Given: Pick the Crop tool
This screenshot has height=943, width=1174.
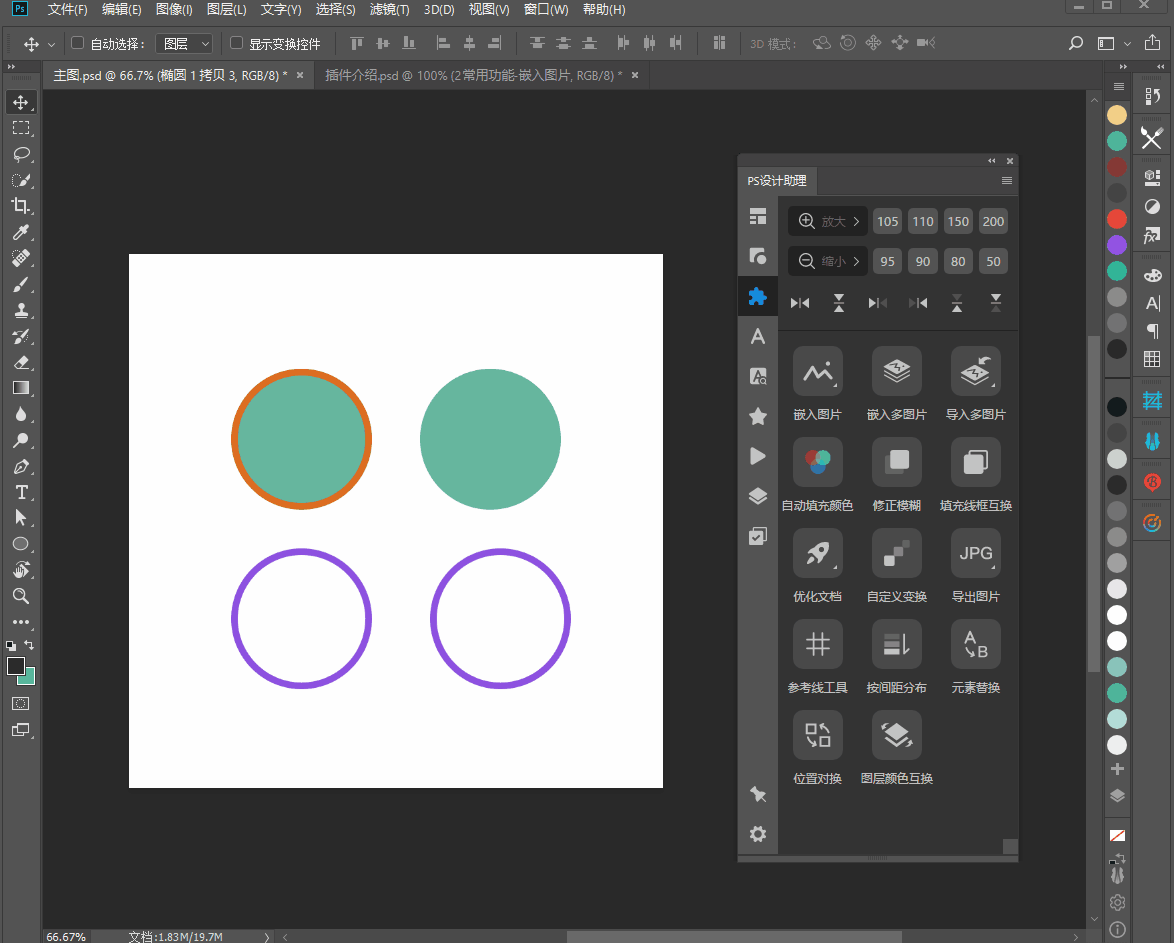Looking at the screenshot, I should 21,206.
